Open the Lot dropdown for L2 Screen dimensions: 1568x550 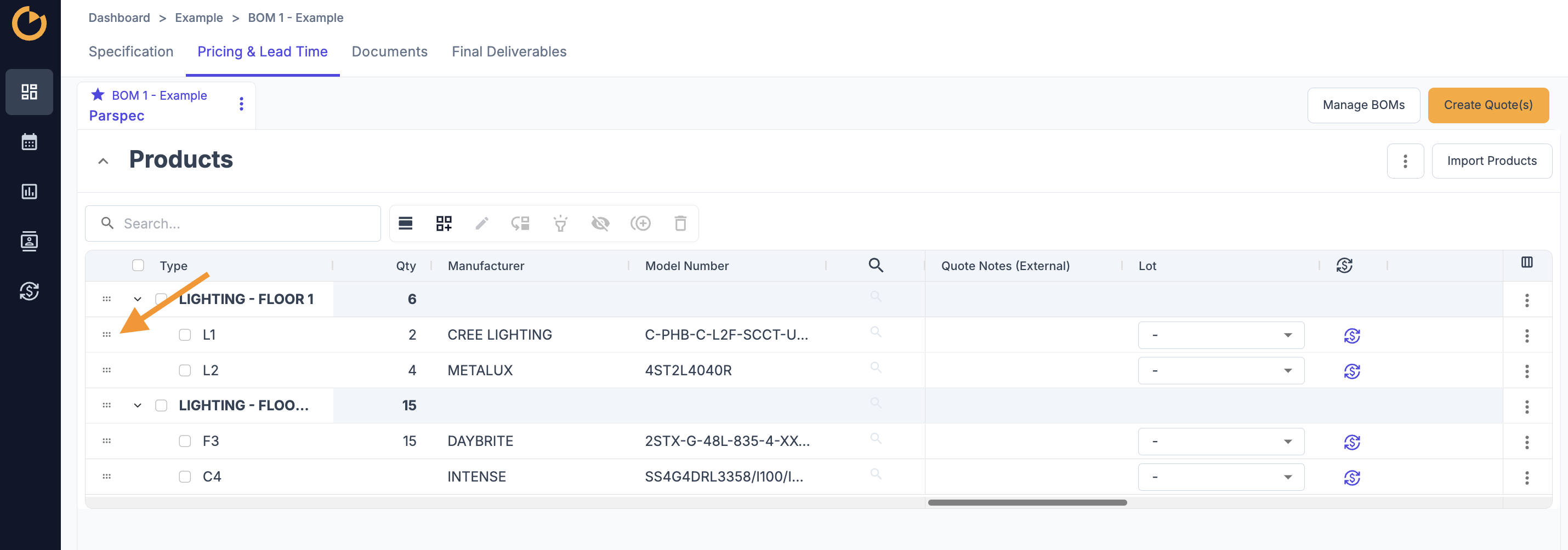click(1221, 371)
